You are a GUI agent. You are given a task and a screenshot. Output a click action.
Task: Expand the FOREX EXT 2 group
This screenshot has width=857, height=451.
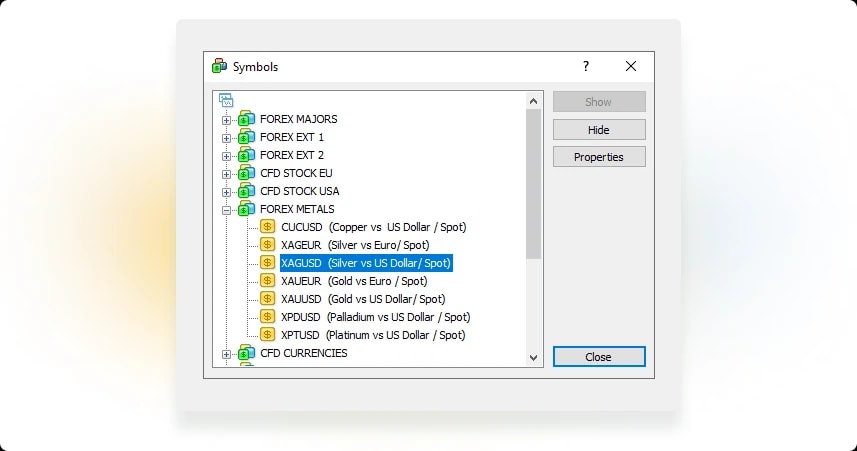coord(226,156)
